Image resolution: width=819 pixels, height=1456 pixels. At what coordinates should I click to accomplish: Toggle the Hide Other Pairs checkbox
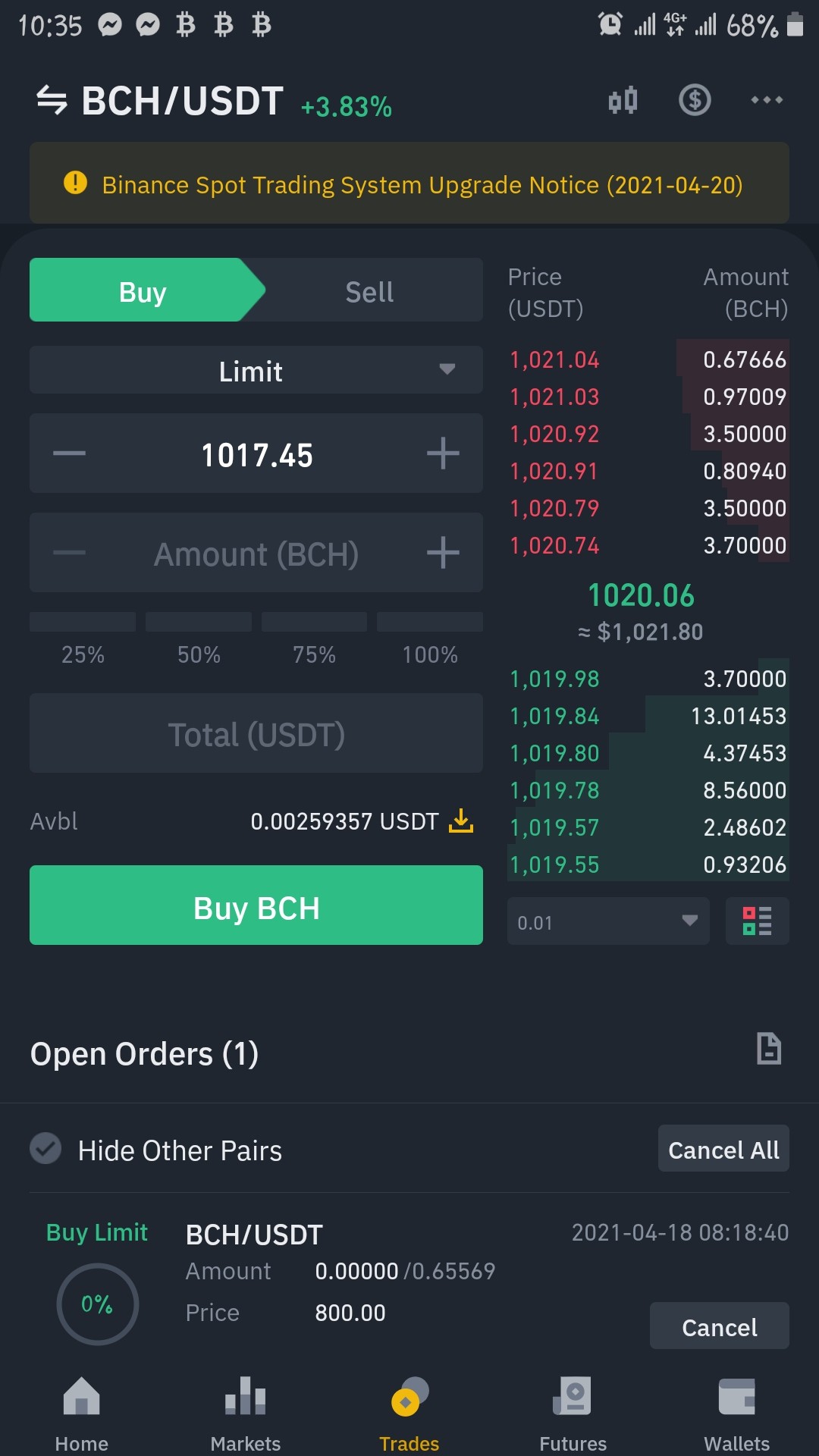coord(45,1148)
